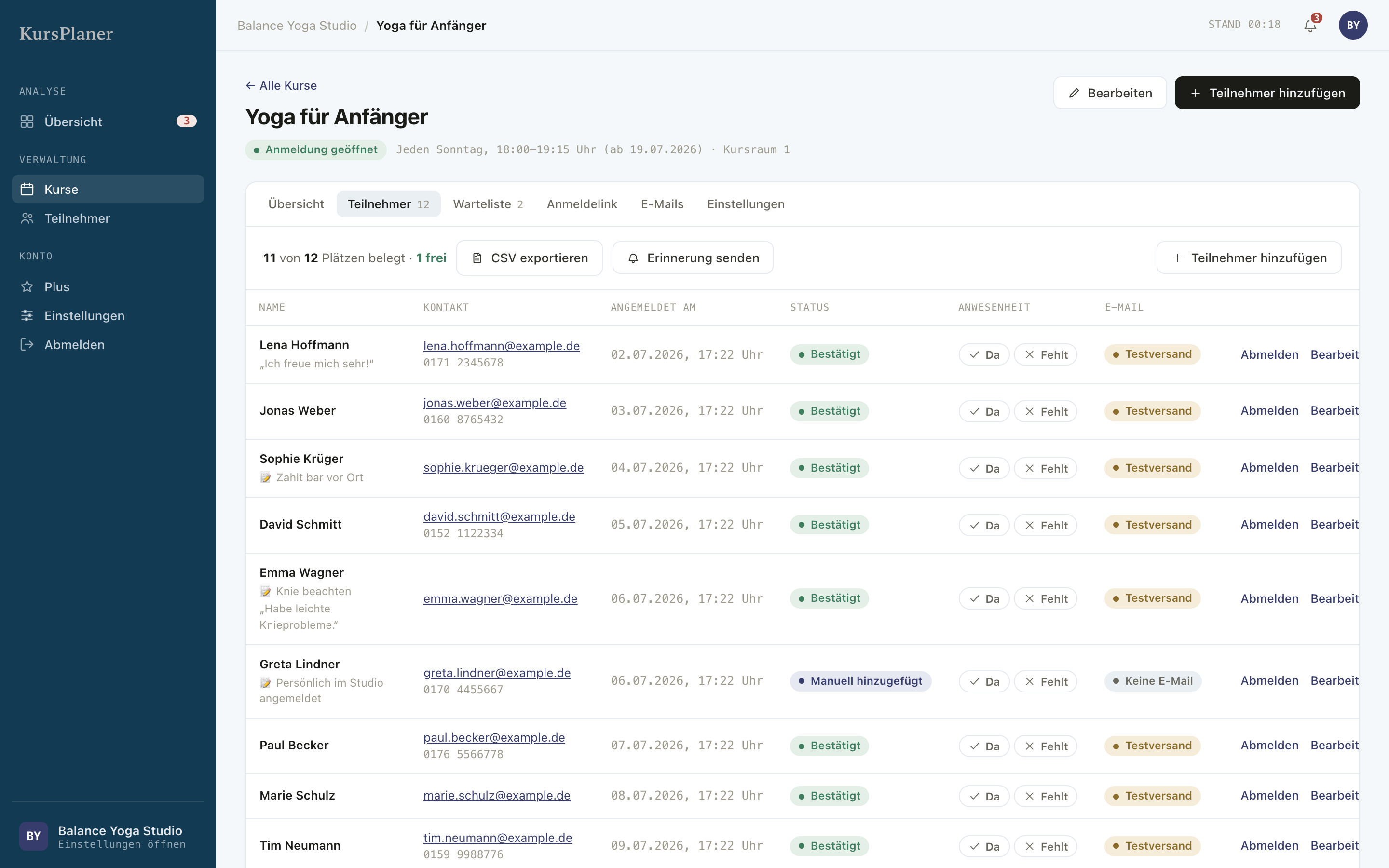Click Abmelden logout item in sidebar
The width and height of the screenshot is (1389, 868).
(108, 344)
